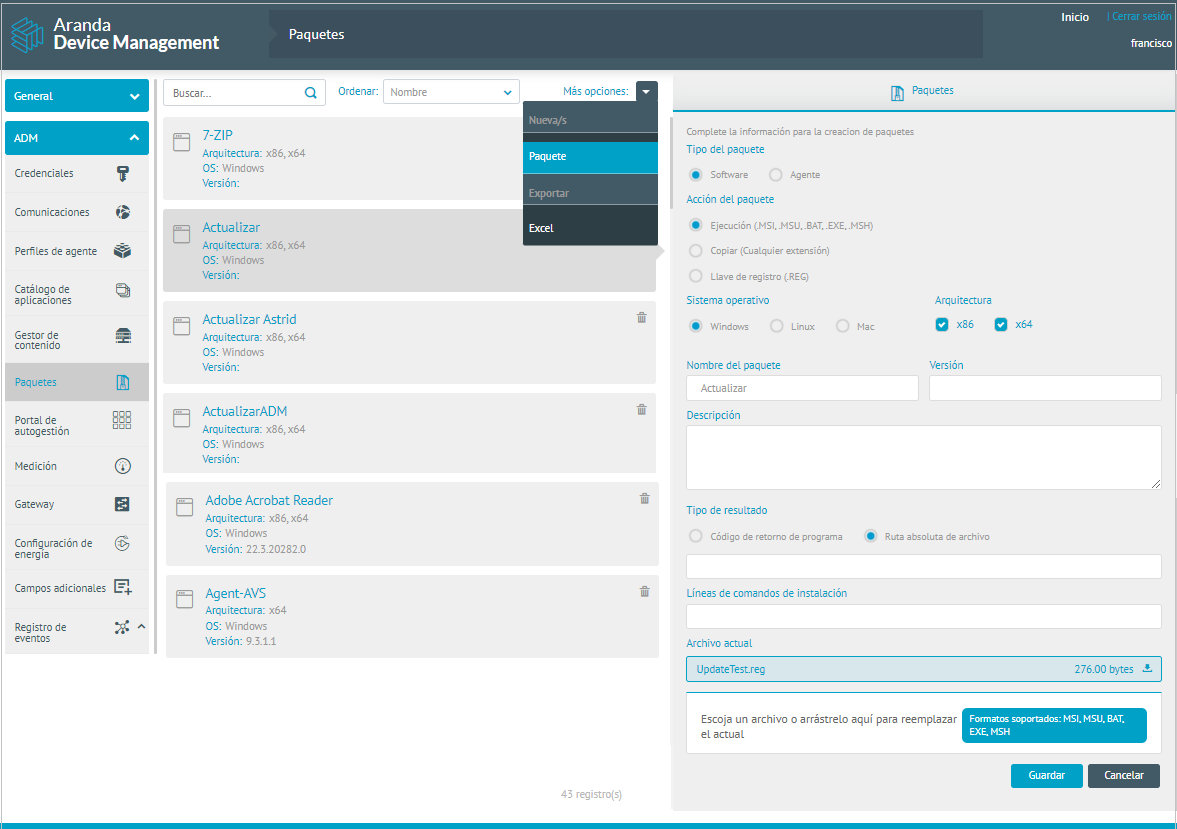Click the Guardar button
The image size is (1177, 829).
coord(1046,776)
